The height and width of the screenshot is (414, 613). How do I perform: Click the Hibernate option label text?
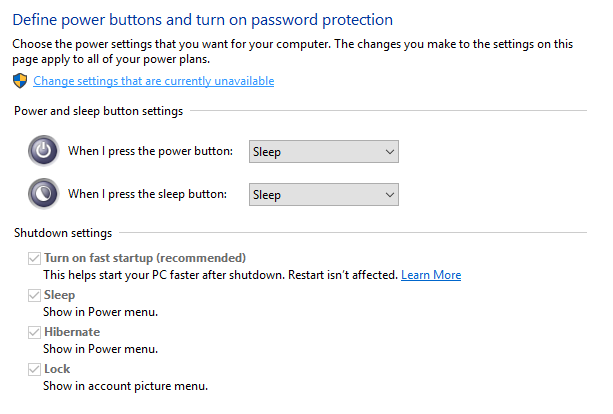72,332
